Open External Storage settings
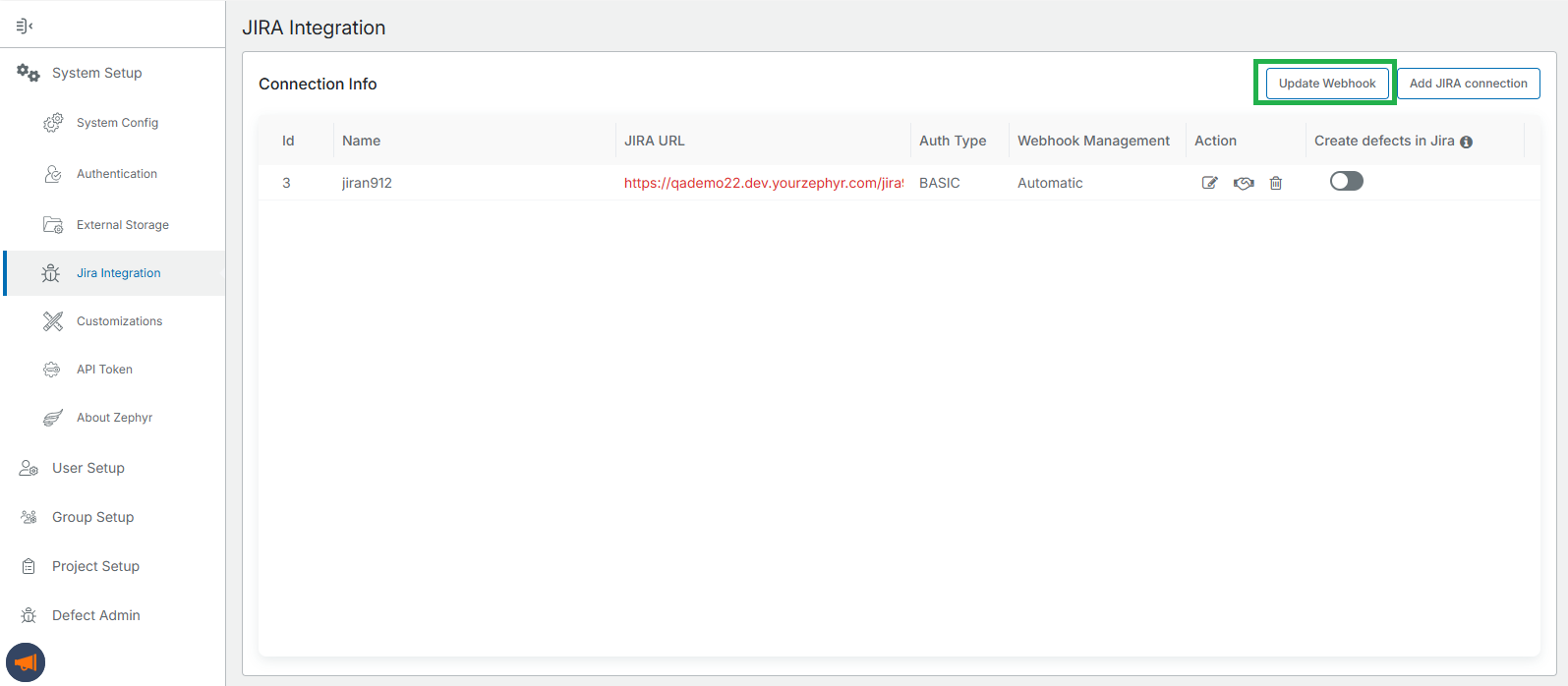This screenshot has height=686, width=1568. (x=122, y=225)
